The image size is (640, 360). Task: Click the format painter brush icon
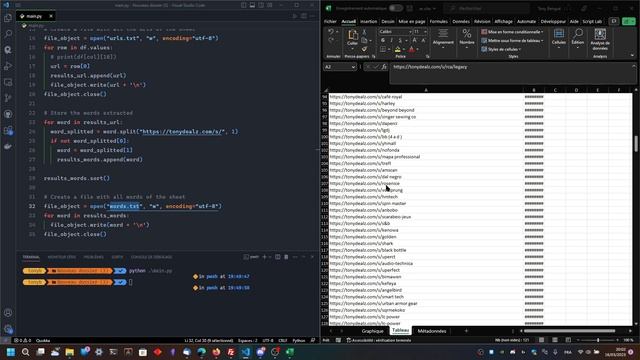point(364,49)
